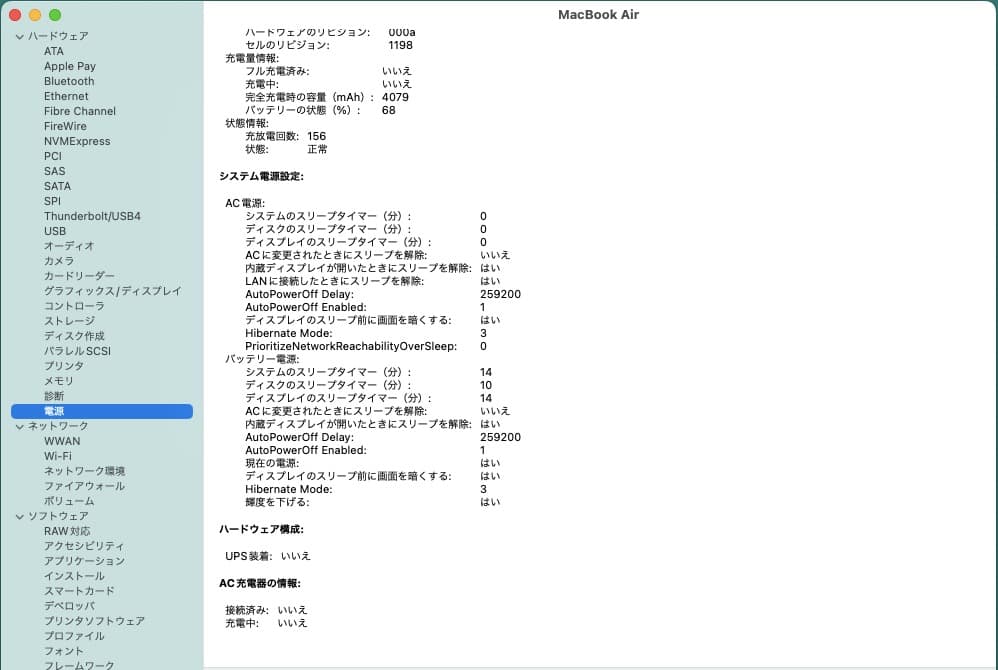The image size is (998, 670).
Task: Select ATA in the hardware sidebar
Action: 54,51
